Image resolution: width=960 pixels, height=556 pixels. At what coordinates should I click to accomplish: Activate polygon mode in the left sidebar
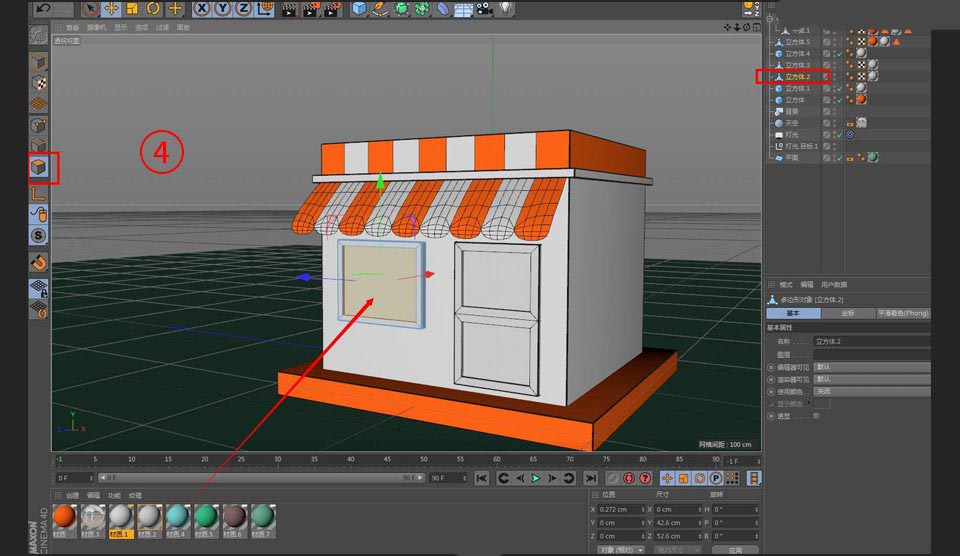pyautogui.click(x=38, y=167)
